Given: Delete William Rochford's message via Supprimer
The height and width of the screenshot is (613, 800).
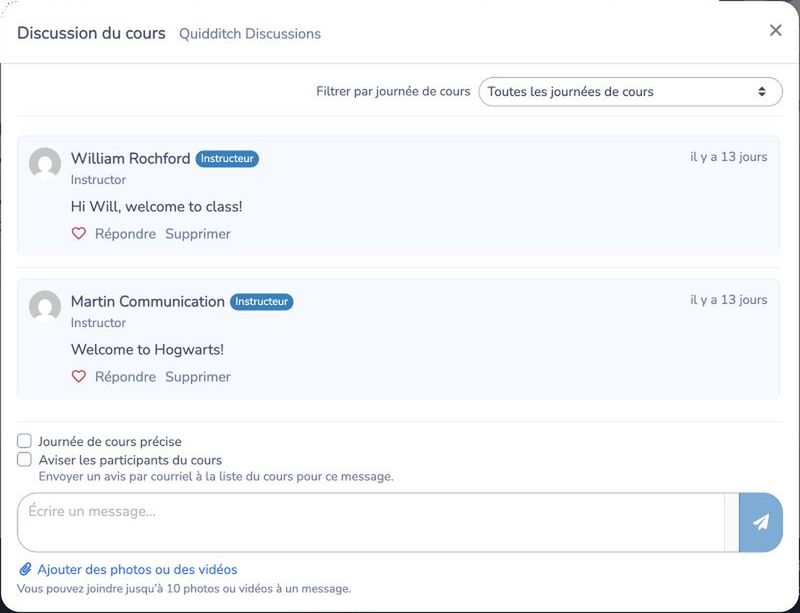Looking at the screenshot, I should tap(198, 234).
